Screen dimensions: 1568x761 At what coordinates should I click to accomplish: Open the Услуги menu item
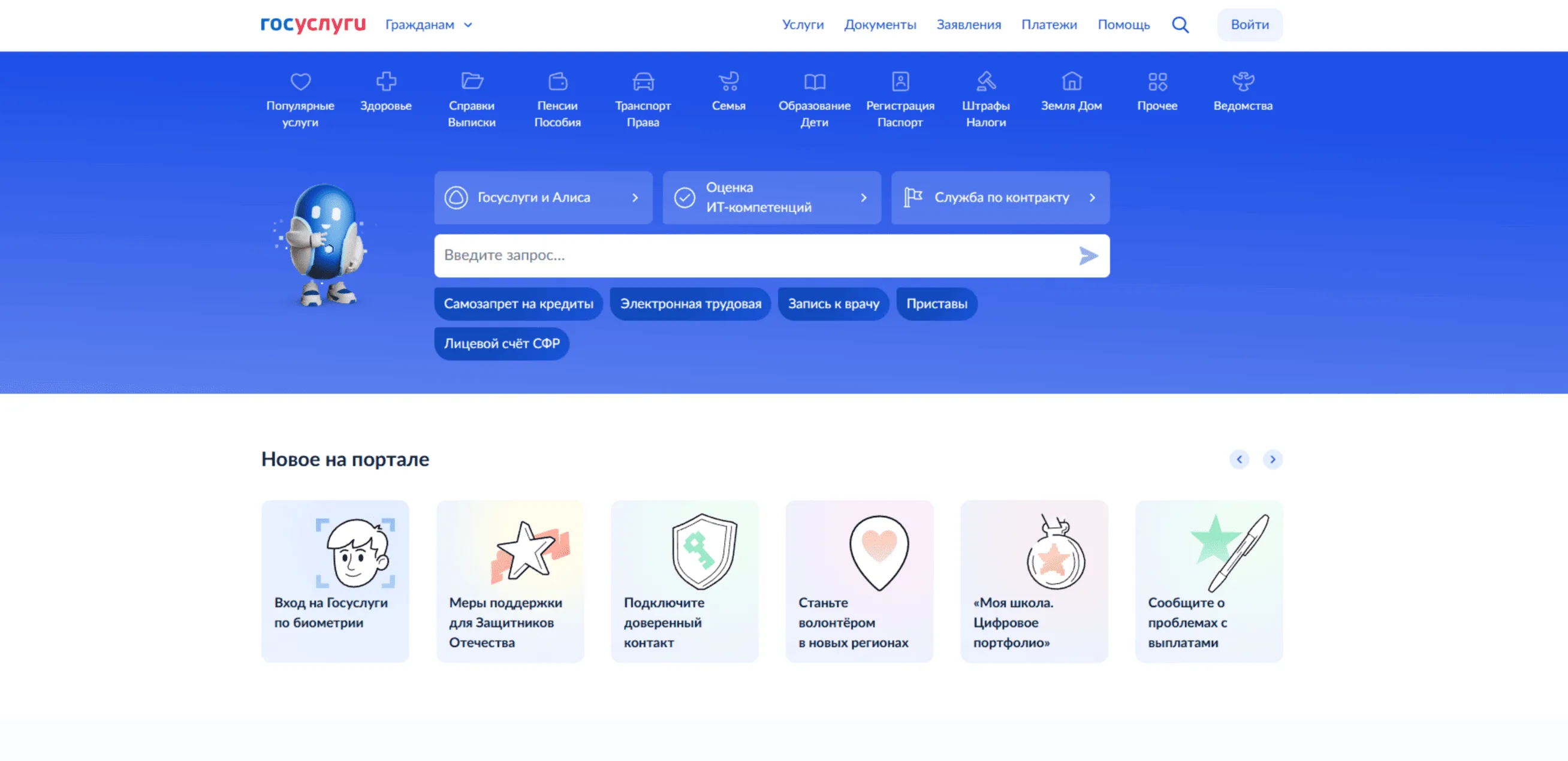802,25
